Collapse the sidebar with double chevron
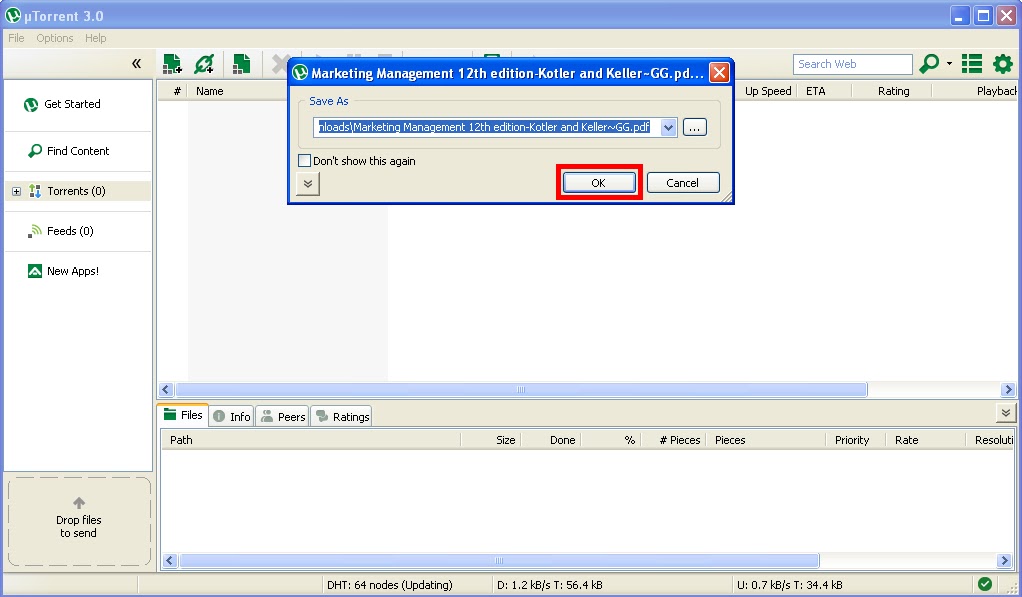Viewport: 1022px width, 597px height. (x=136, y=63)
